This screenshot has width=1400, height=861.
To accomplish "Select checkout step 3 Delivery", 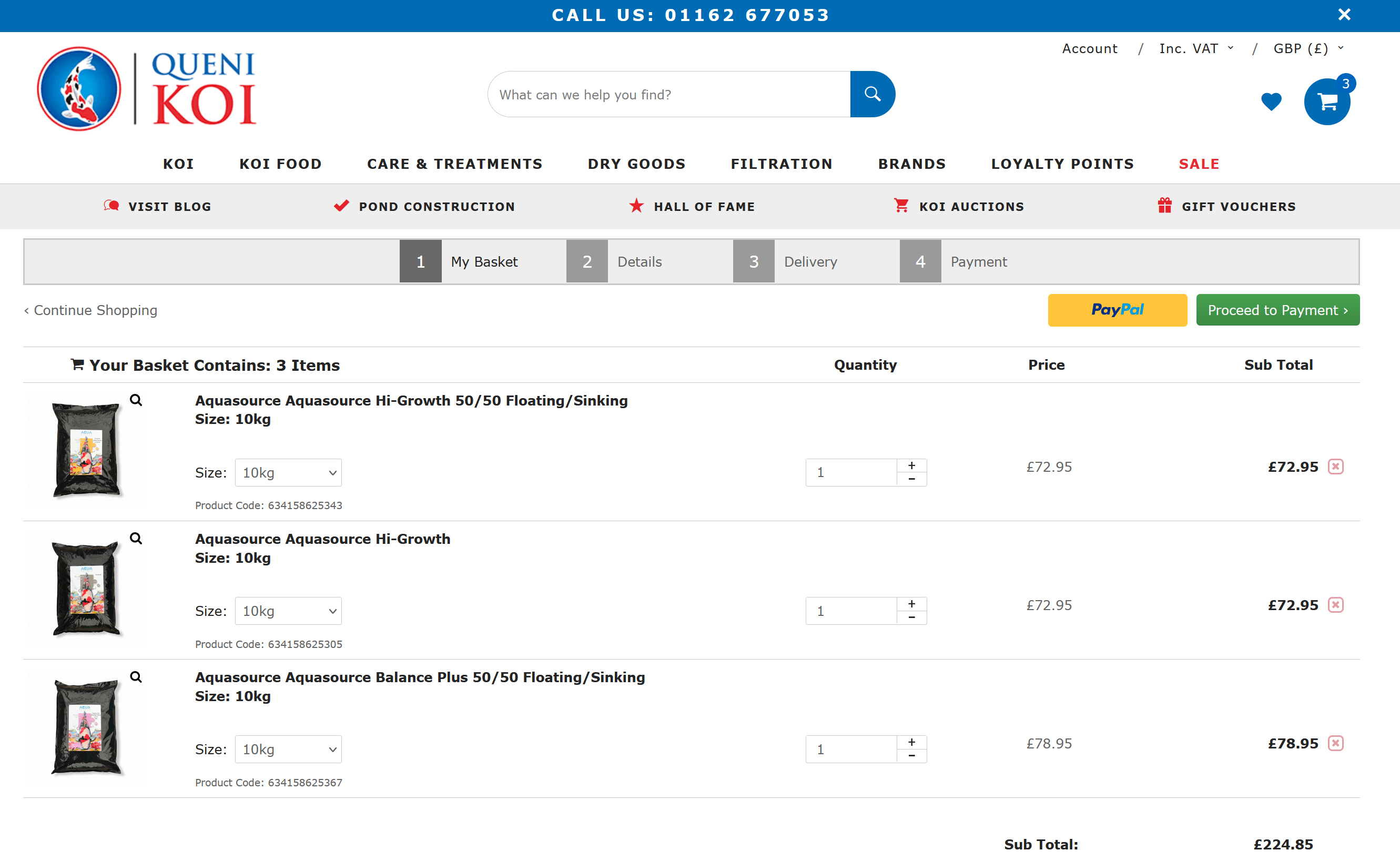I will (x=785, y=261).
